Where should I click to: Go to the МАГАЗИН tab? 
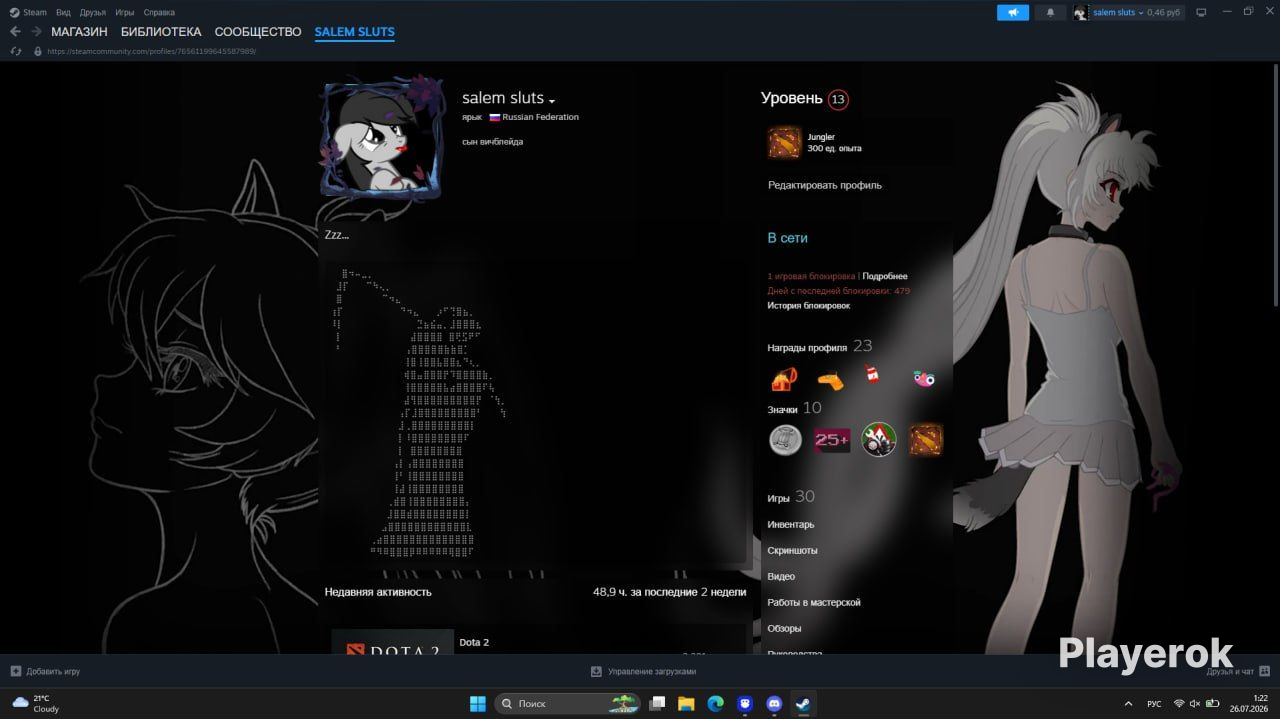point(79,32)
